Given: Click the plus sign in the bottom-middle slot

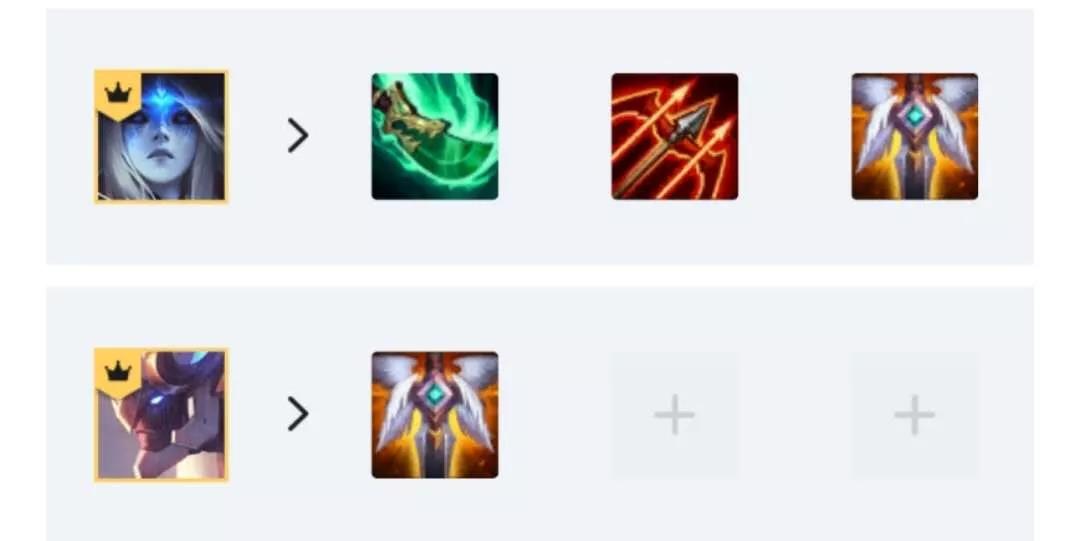Looking at the screenshot, I should pyautogui.click(x=674, y=415).
